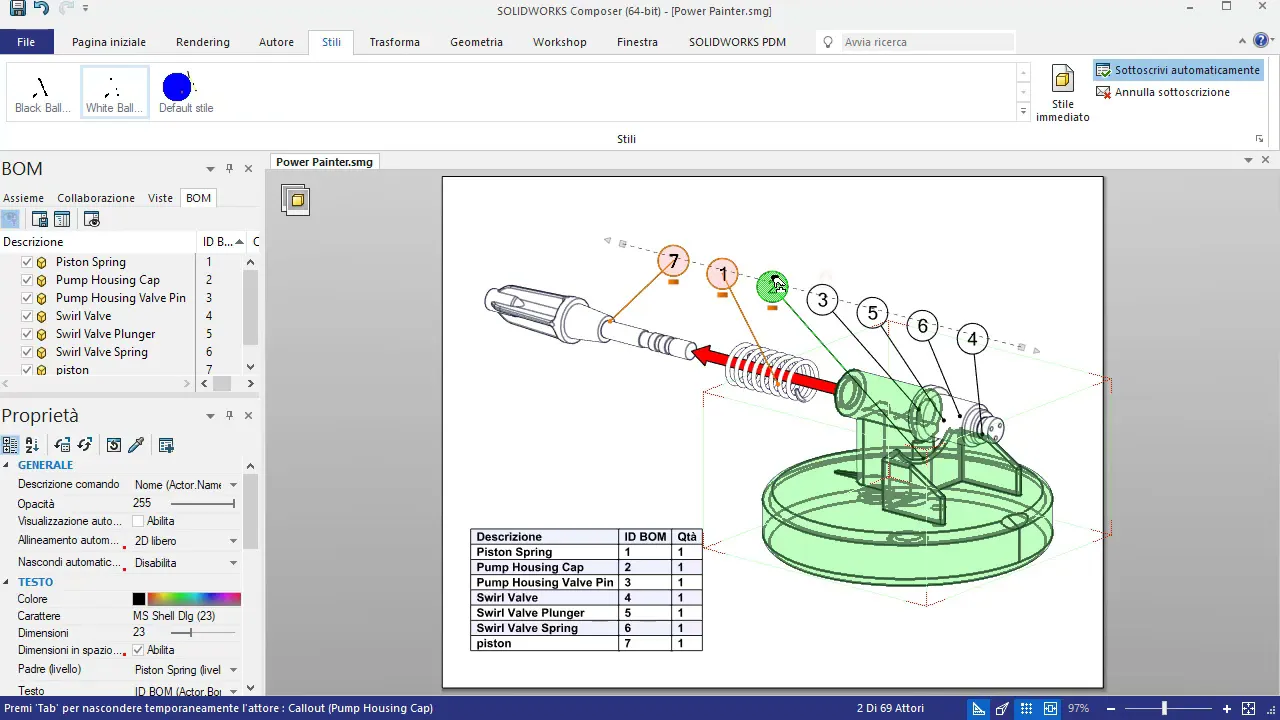Uncheck Pump Housing Valve Pin checkbox

[x=27, y=298]
